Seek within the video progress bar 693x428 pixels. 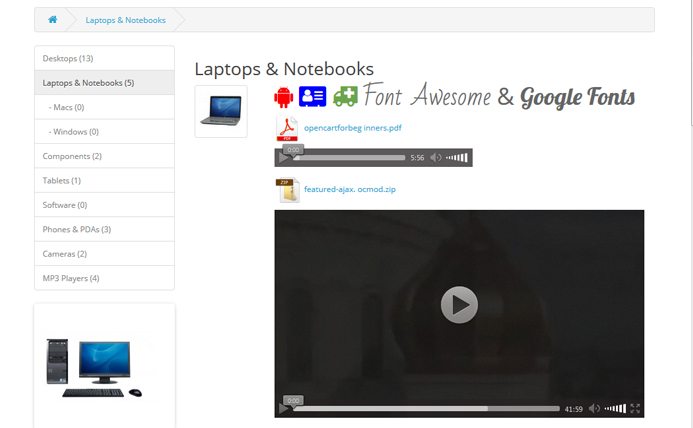coord(426,409)
